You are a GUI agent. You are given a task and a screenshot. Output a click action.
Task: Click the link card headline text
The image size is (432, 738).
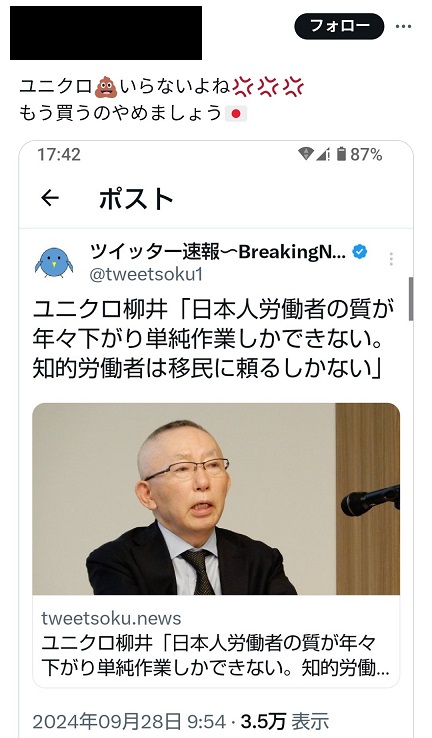(x=215, y=655)
